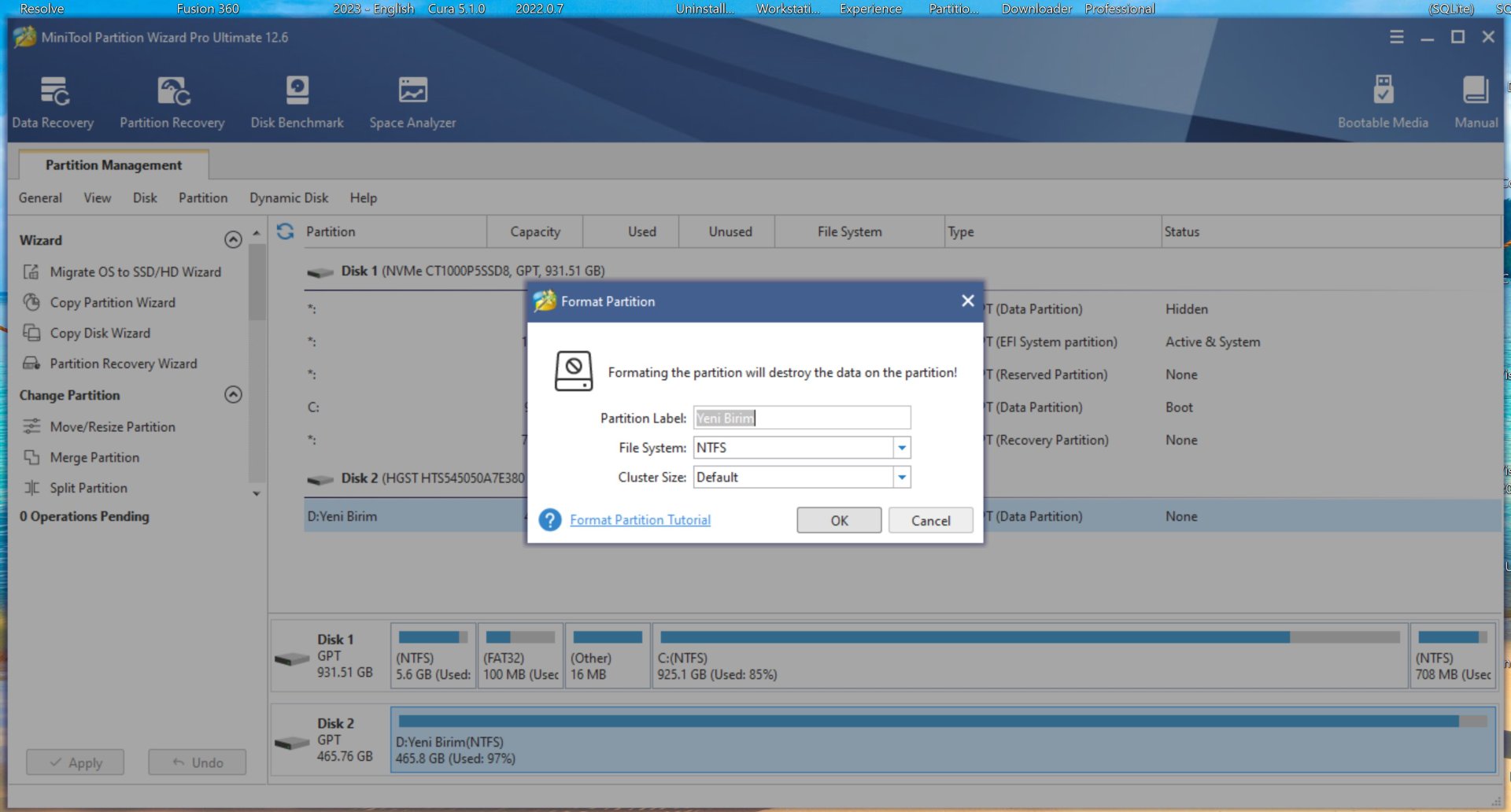
Task: Close the Format Partition dialog
Action: (968, 301)
